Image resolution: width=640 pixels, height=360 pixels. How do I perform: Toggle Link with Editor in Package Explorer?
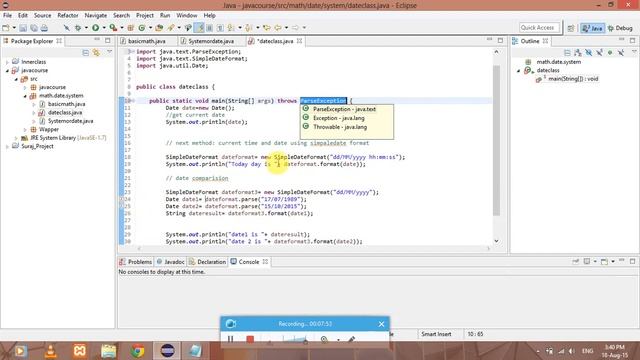(x=96, y=53)
